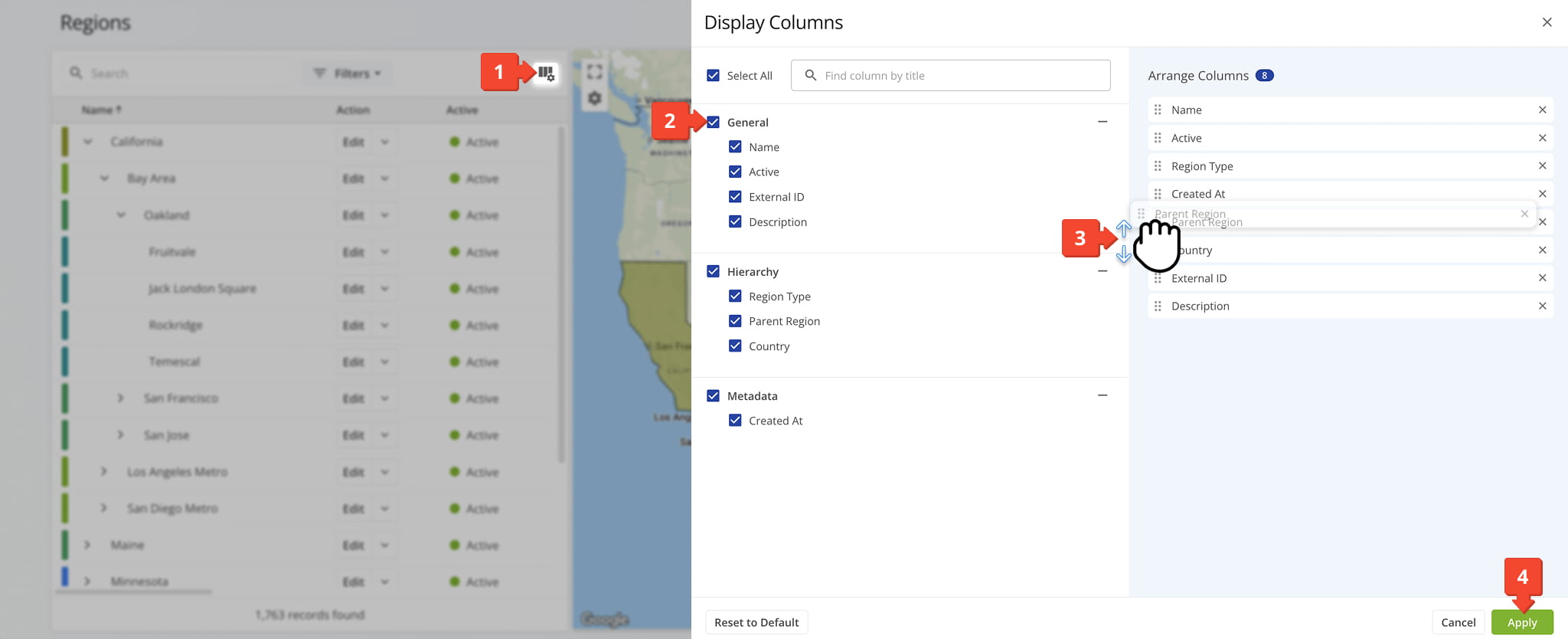Uncheck the Active column checkbox

click(735, 172)
